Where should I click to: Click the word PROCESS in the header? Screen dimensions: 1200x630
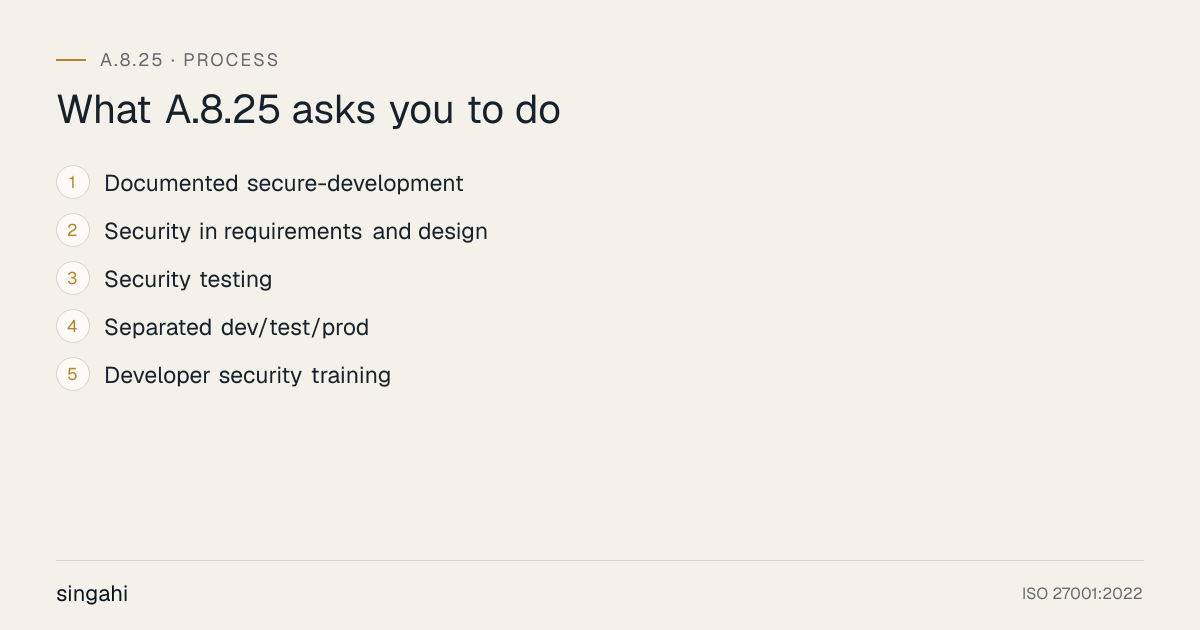(231, 60)
